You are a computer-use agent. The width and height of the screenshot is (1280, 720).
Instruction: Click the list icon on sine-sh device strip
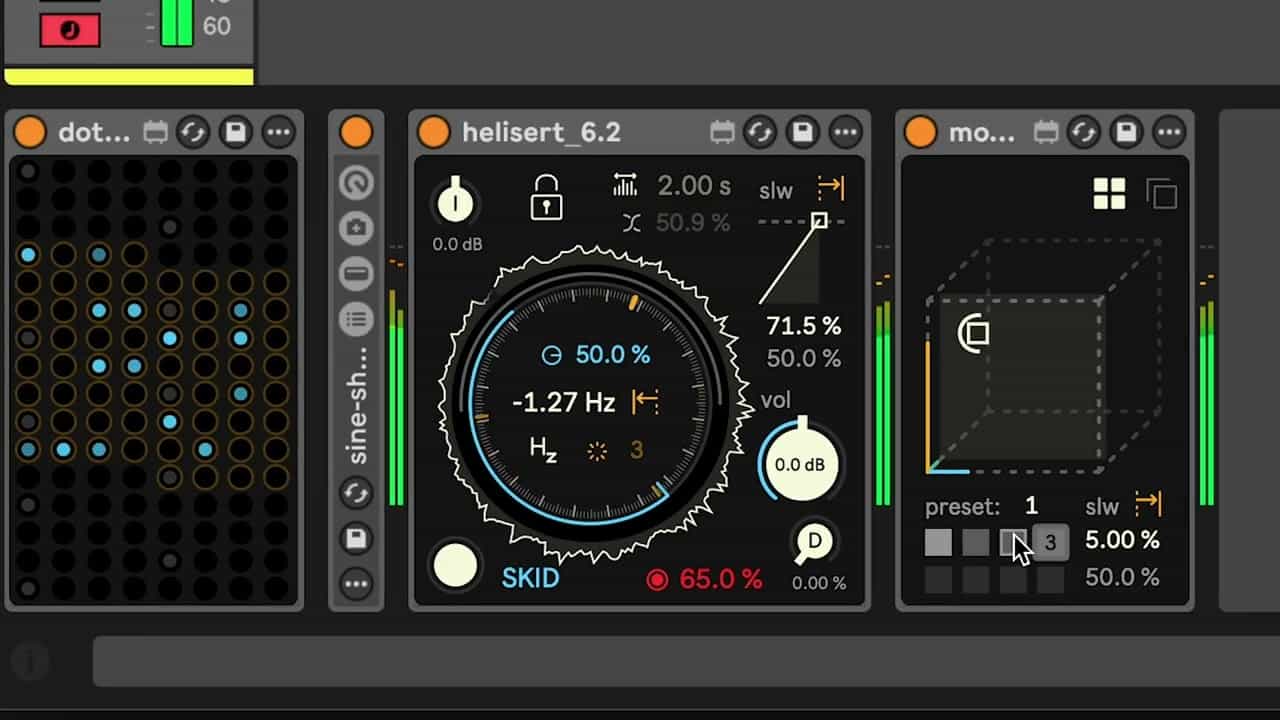[357, 320]
